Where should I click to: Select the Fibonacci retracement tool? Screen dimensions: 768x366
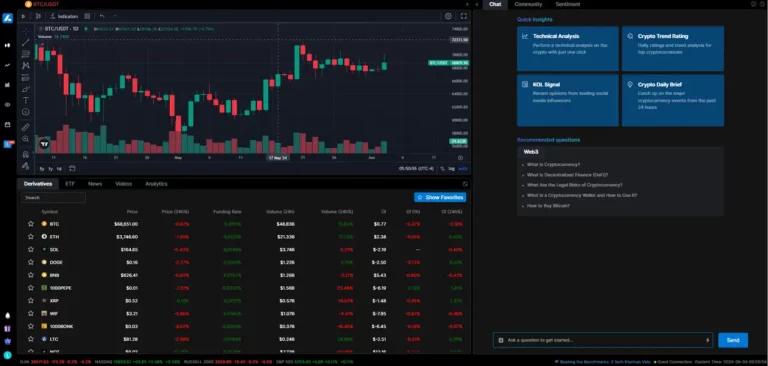[26, 54]
